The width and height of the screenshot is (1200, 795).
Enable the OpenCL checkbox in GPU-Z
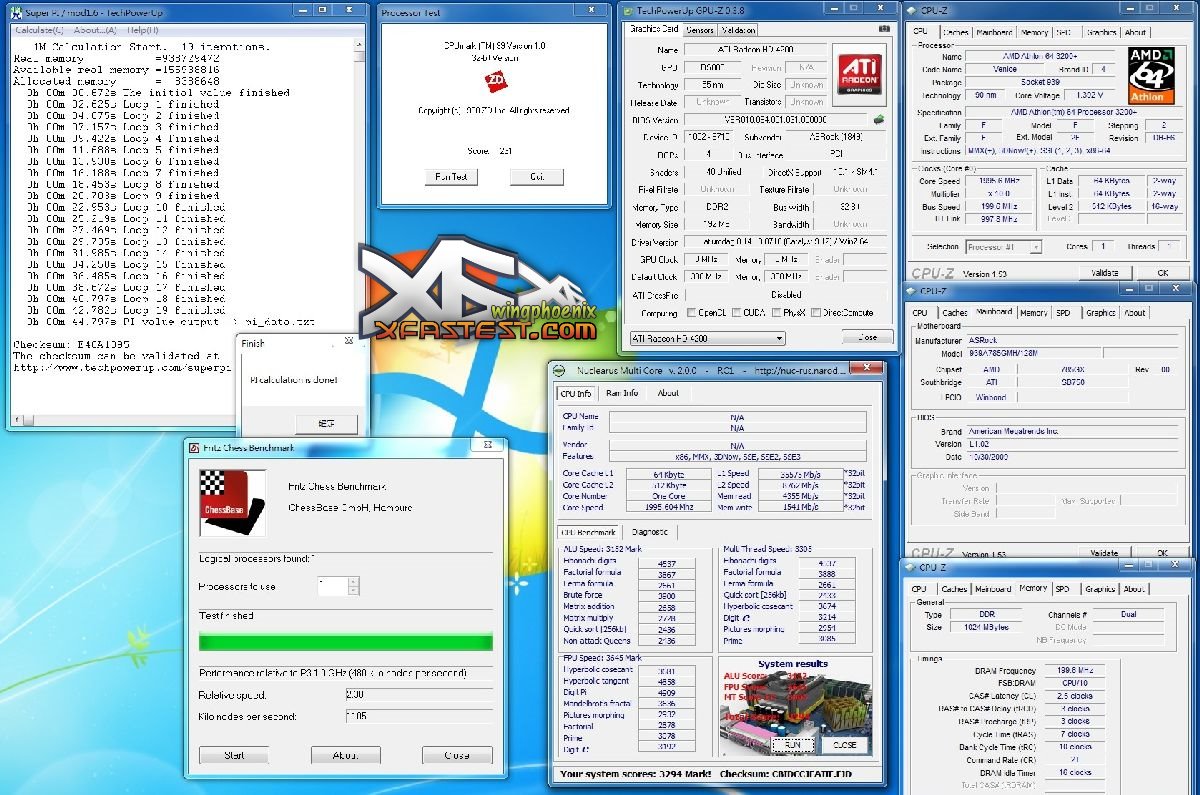coord(692,313)
